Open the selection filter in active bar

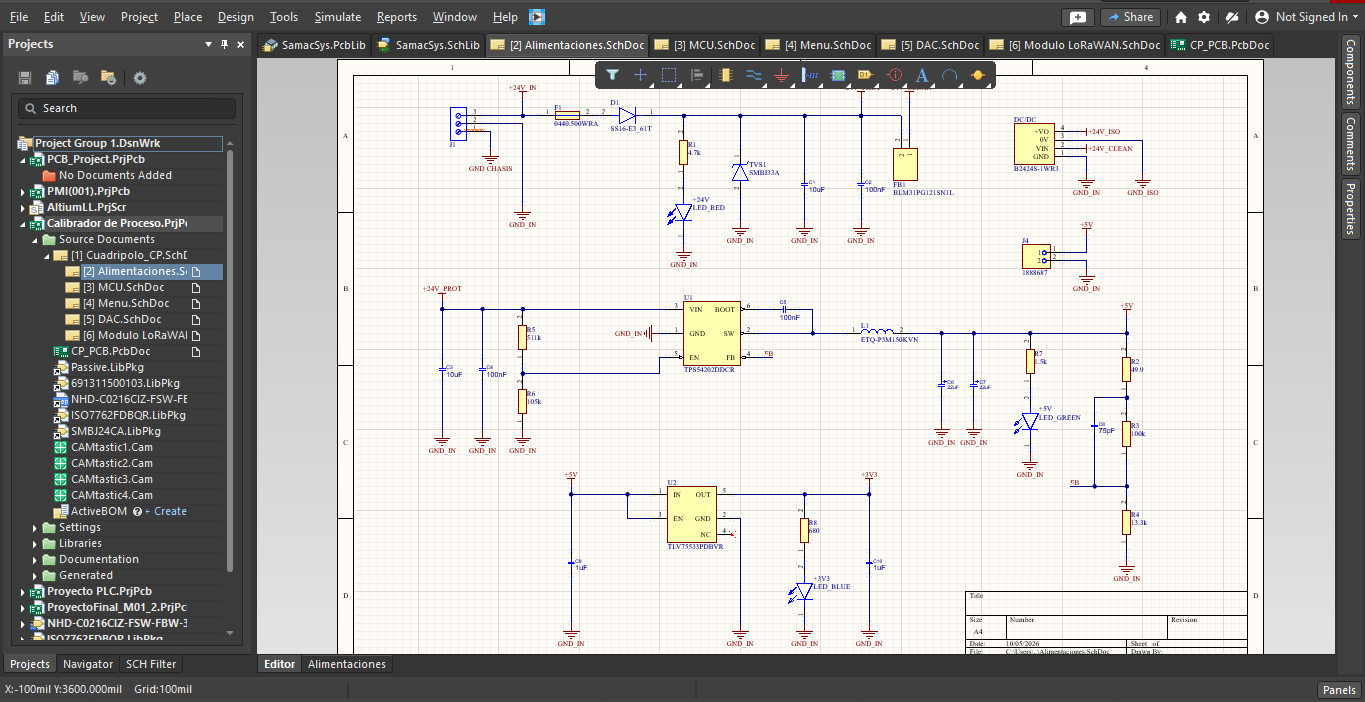(612, 75)
